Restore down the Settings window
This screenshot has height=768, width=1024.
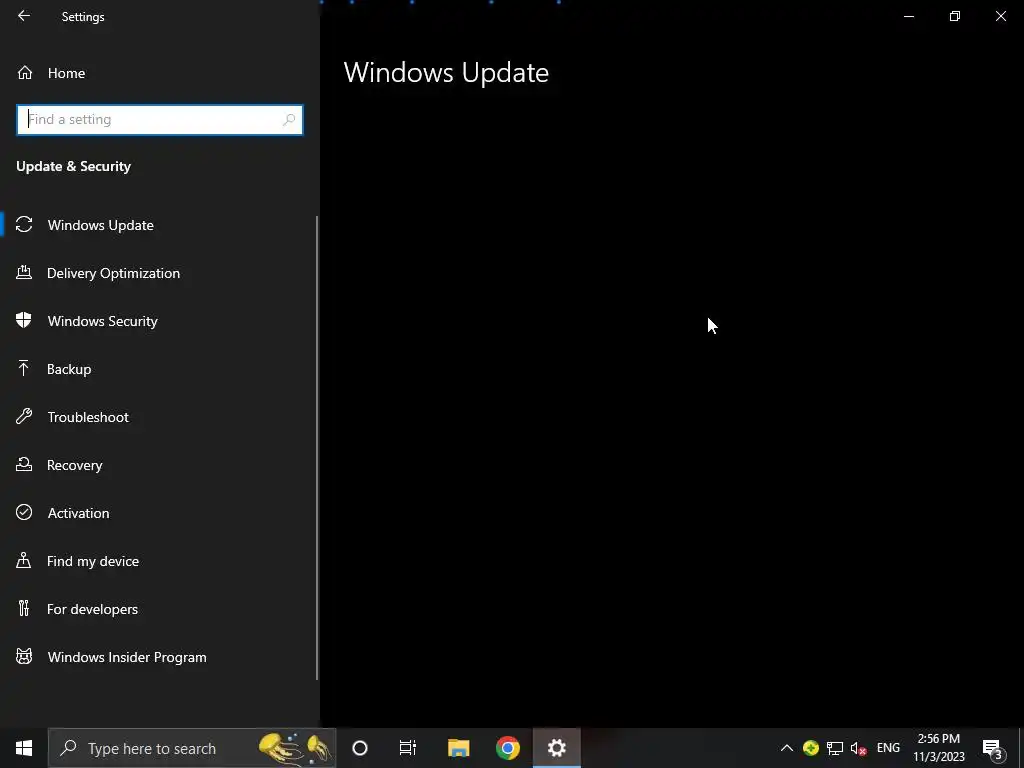pos(955,16)
